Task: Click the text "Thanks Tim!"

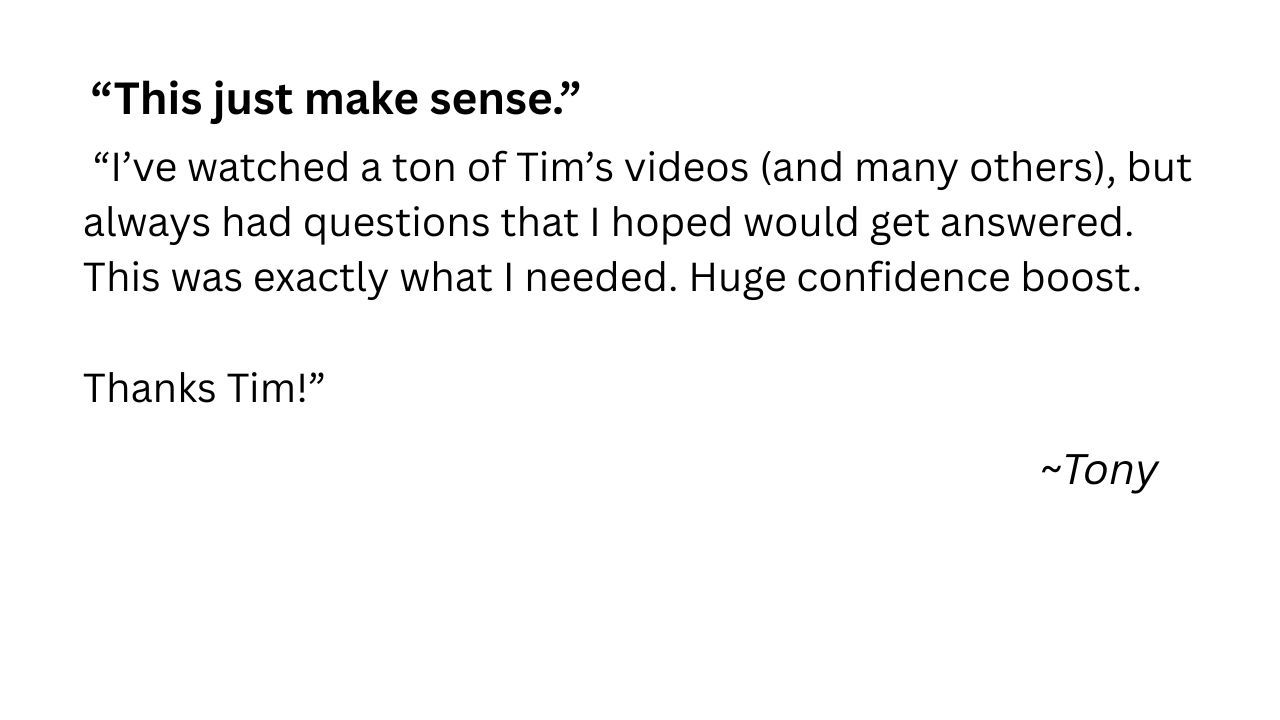Action: click(204, 388)
